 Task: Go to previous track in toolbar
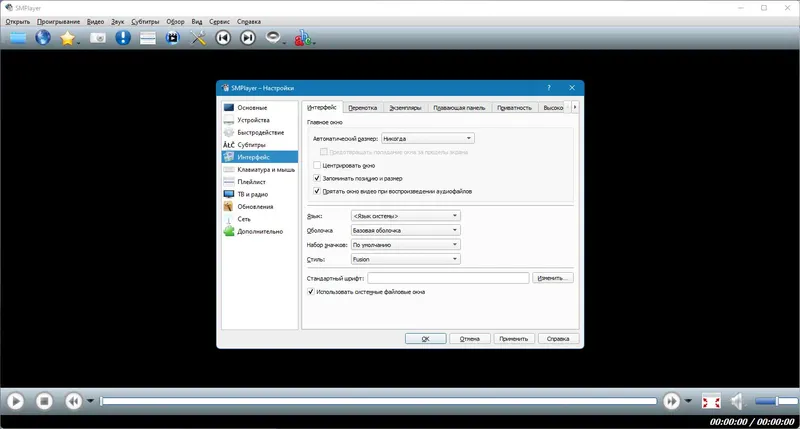pos(223,38)
